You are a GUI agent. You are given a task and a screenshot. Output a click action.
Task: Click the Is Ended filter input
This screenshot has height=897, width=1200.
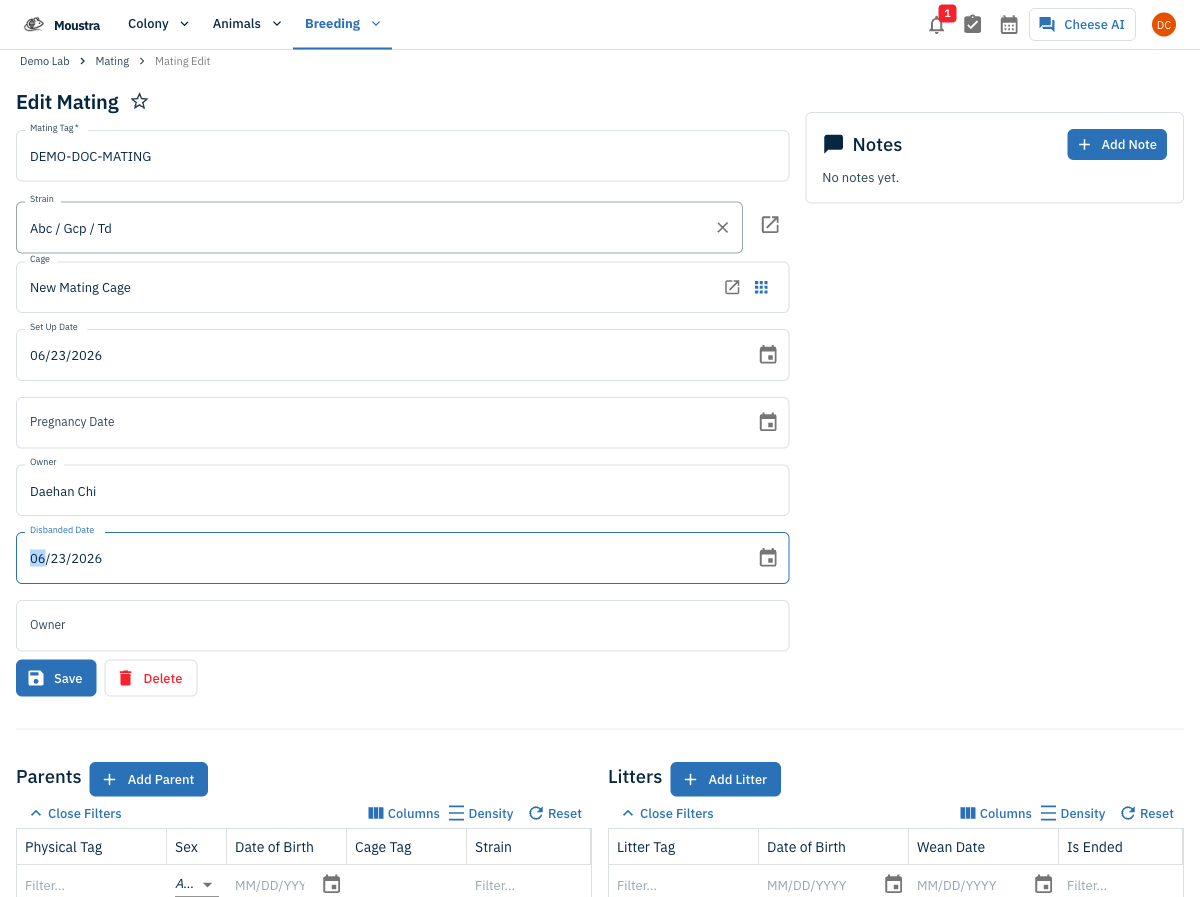pos(1120,885)
